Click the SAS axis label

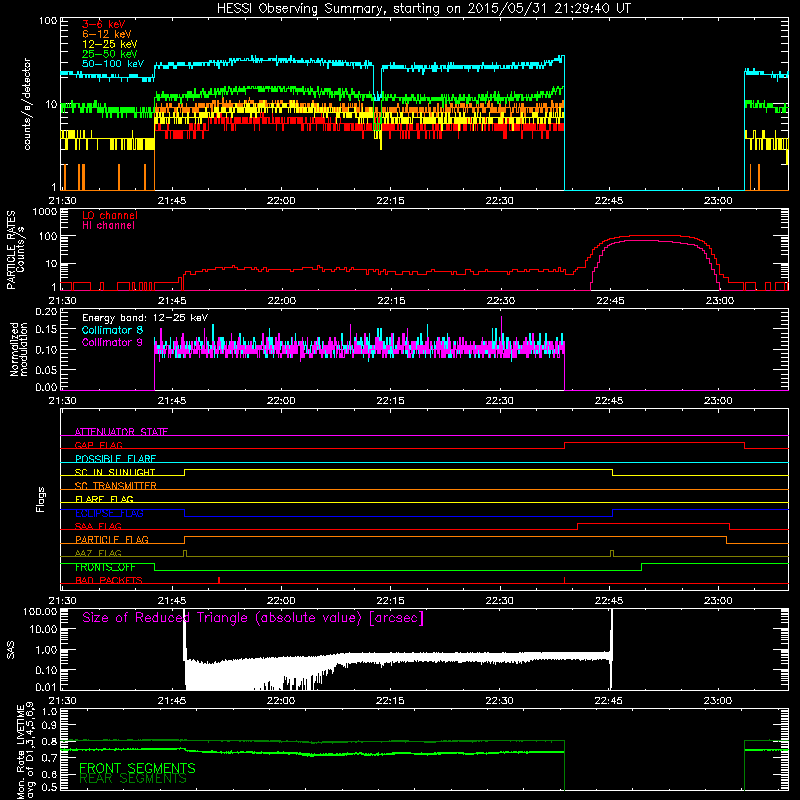(x=10, y=650)
